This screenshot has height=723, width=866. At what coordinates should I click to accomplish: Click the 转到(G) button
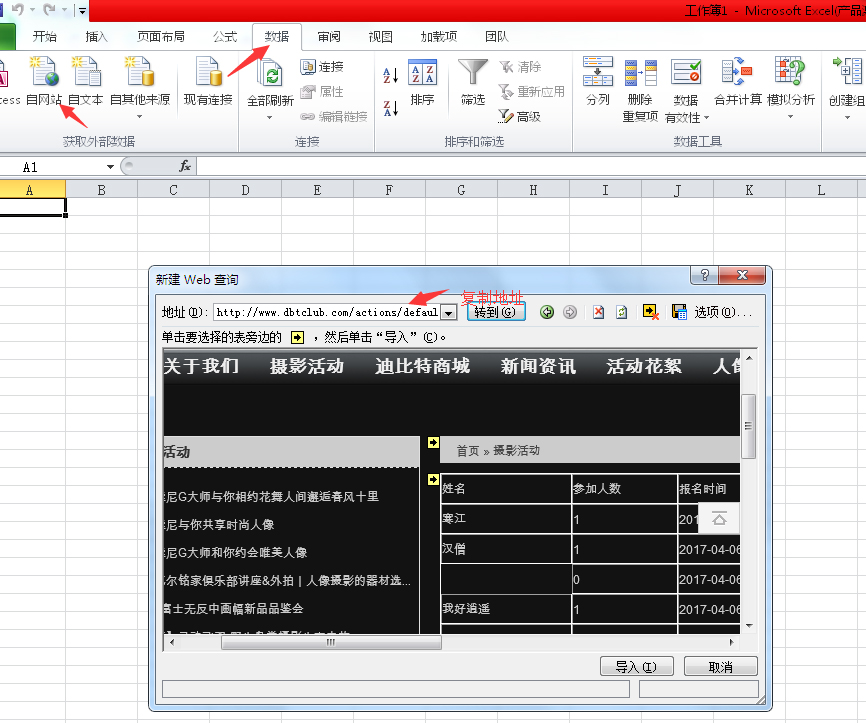496,312
